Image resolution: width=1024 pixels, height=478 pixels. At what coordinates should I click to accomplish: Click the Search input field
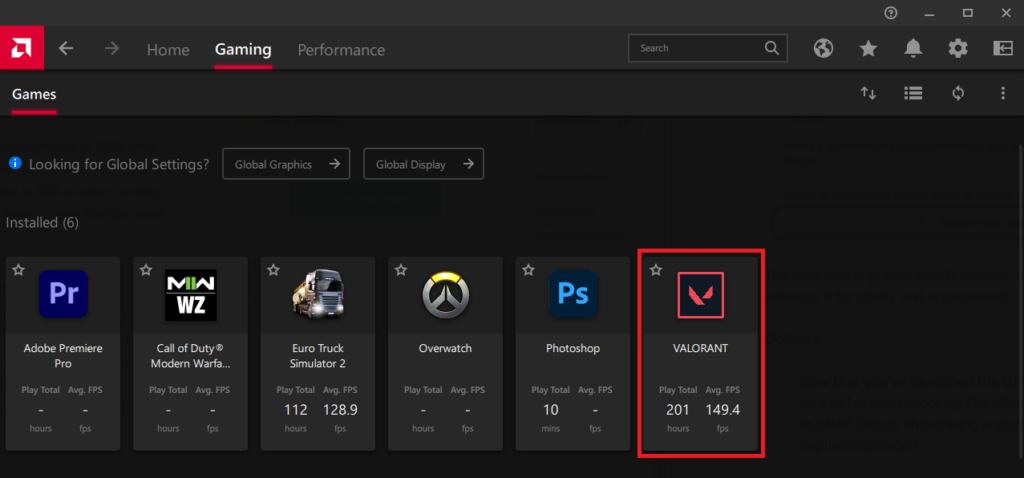[x=698, y=48]
